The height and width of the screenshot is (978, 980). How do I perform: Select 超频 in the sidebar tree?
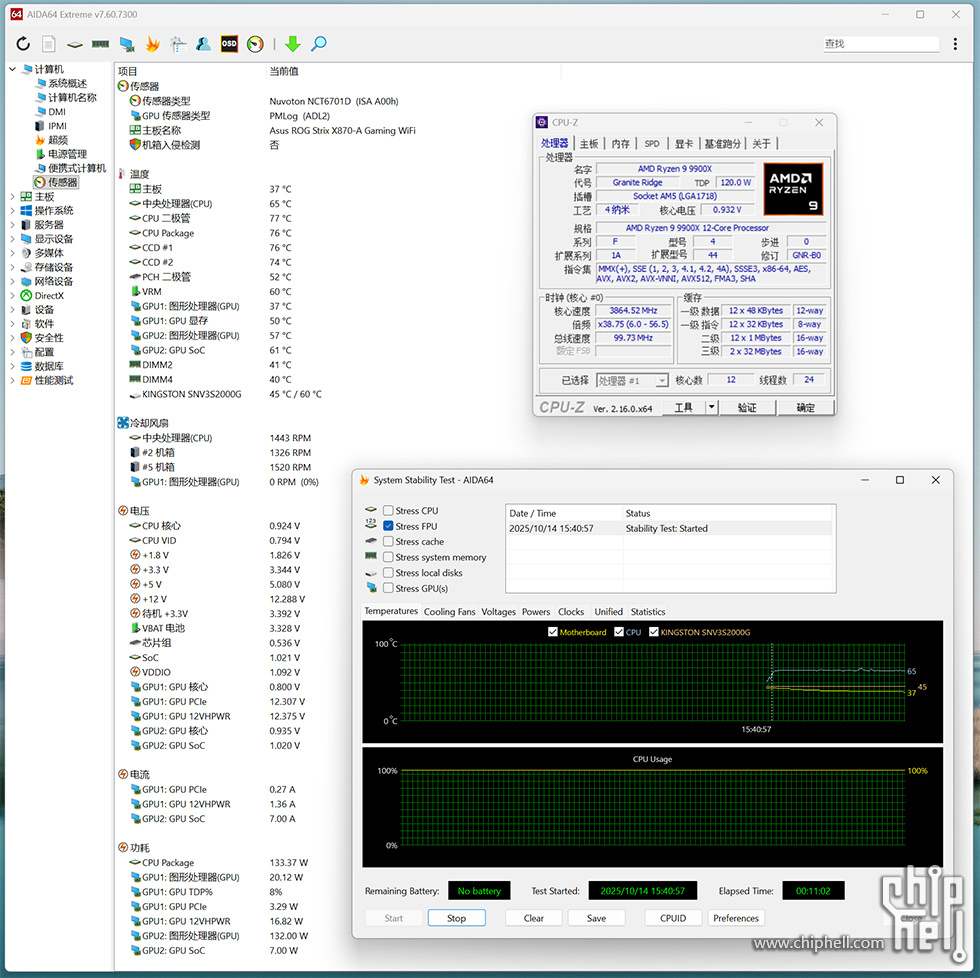58,140
